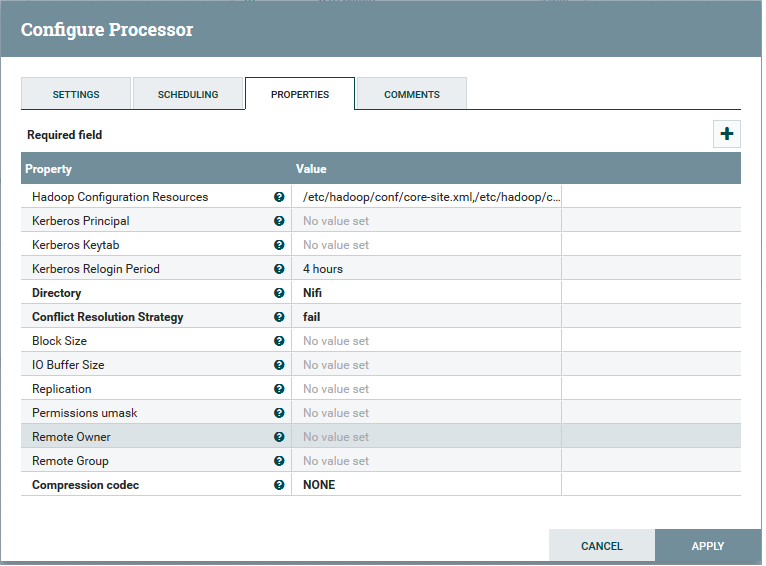The image size is (766, 566).
Task: Click help icon for Hadoop Configuration Resources
Action: point(279,197)
